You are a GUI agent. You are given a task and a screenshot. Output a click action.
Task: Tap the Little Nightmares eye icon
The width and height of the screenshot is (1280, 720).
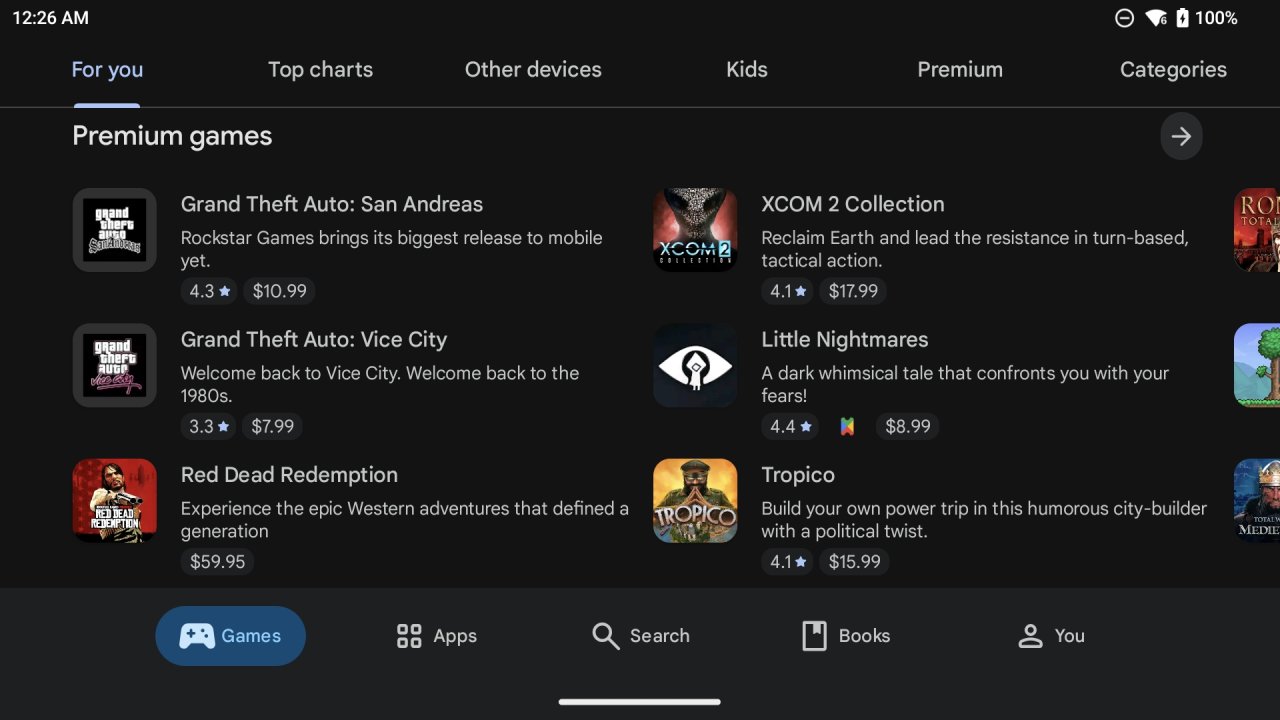tap(695, 365)
